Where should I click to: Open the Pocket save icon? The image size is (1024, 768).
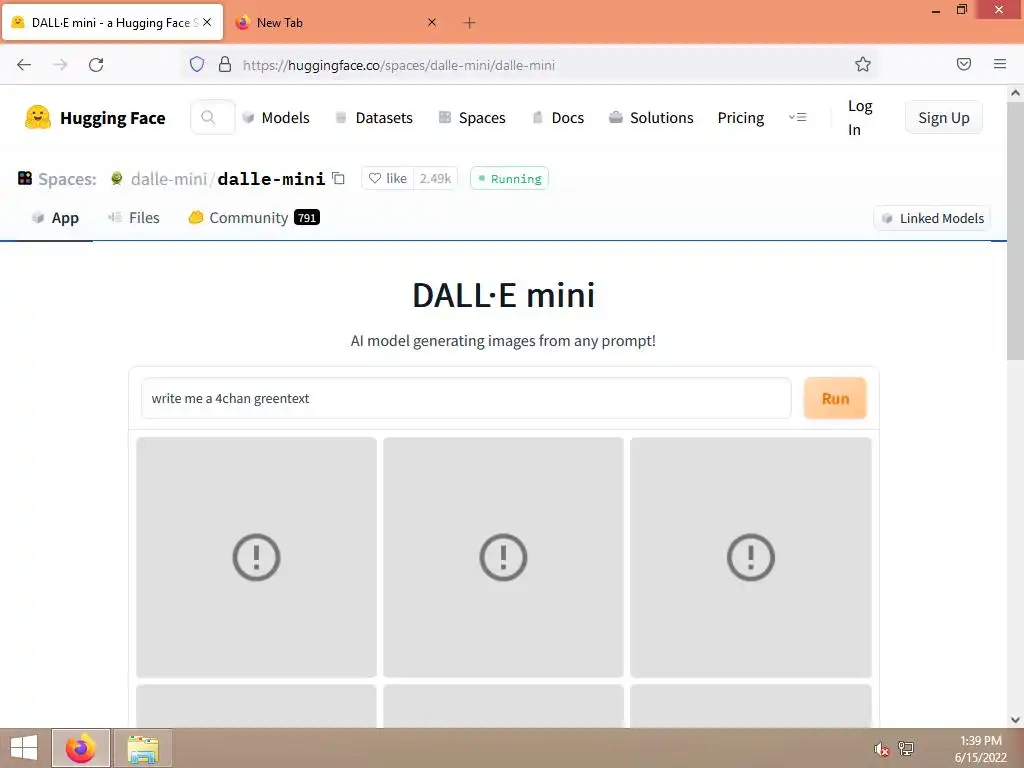pyautogui.click(x=963, y=64)
